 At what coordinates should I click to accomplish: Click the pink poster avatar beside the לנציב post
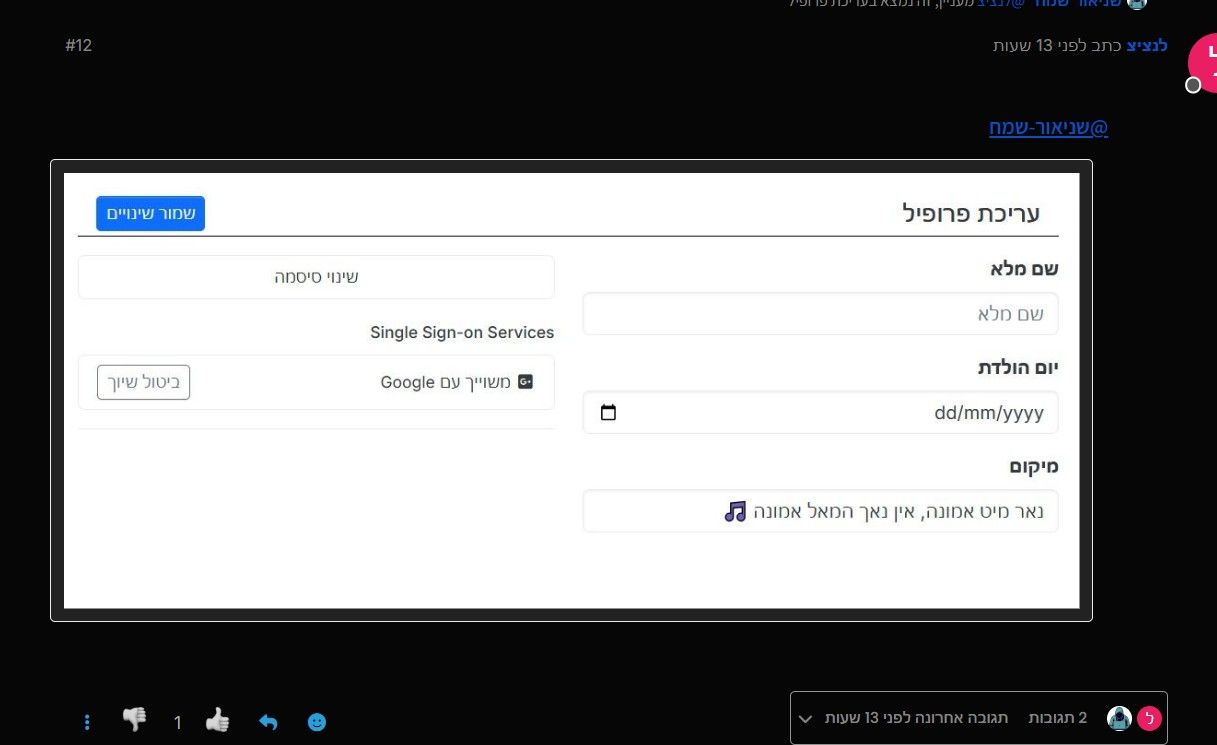1202,62
